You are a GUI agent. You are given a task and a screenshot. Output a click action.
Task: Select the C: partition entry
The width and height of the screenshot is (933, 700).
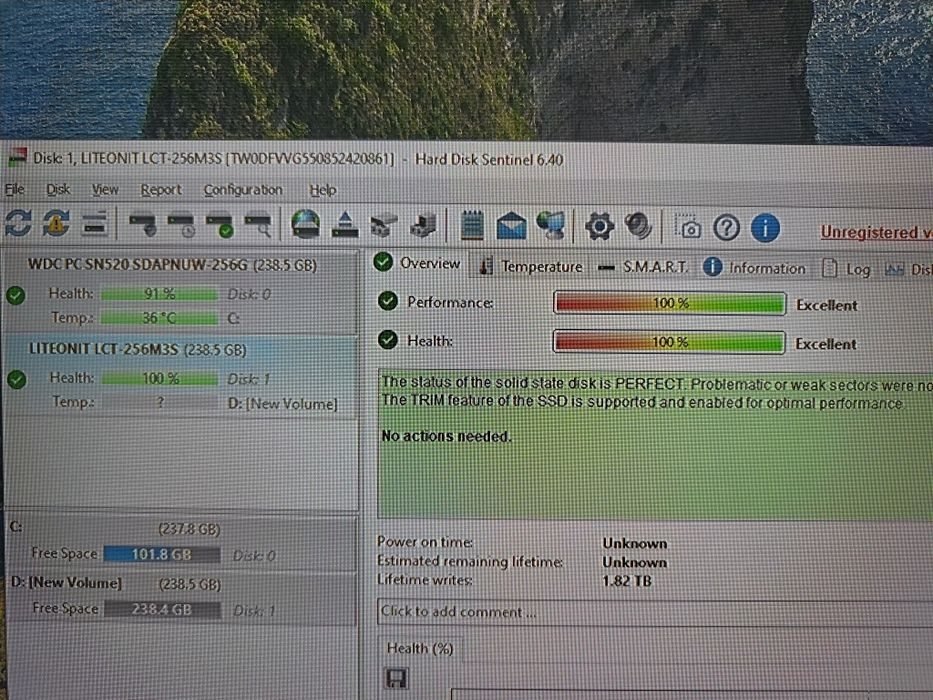[x=180, y=542]
